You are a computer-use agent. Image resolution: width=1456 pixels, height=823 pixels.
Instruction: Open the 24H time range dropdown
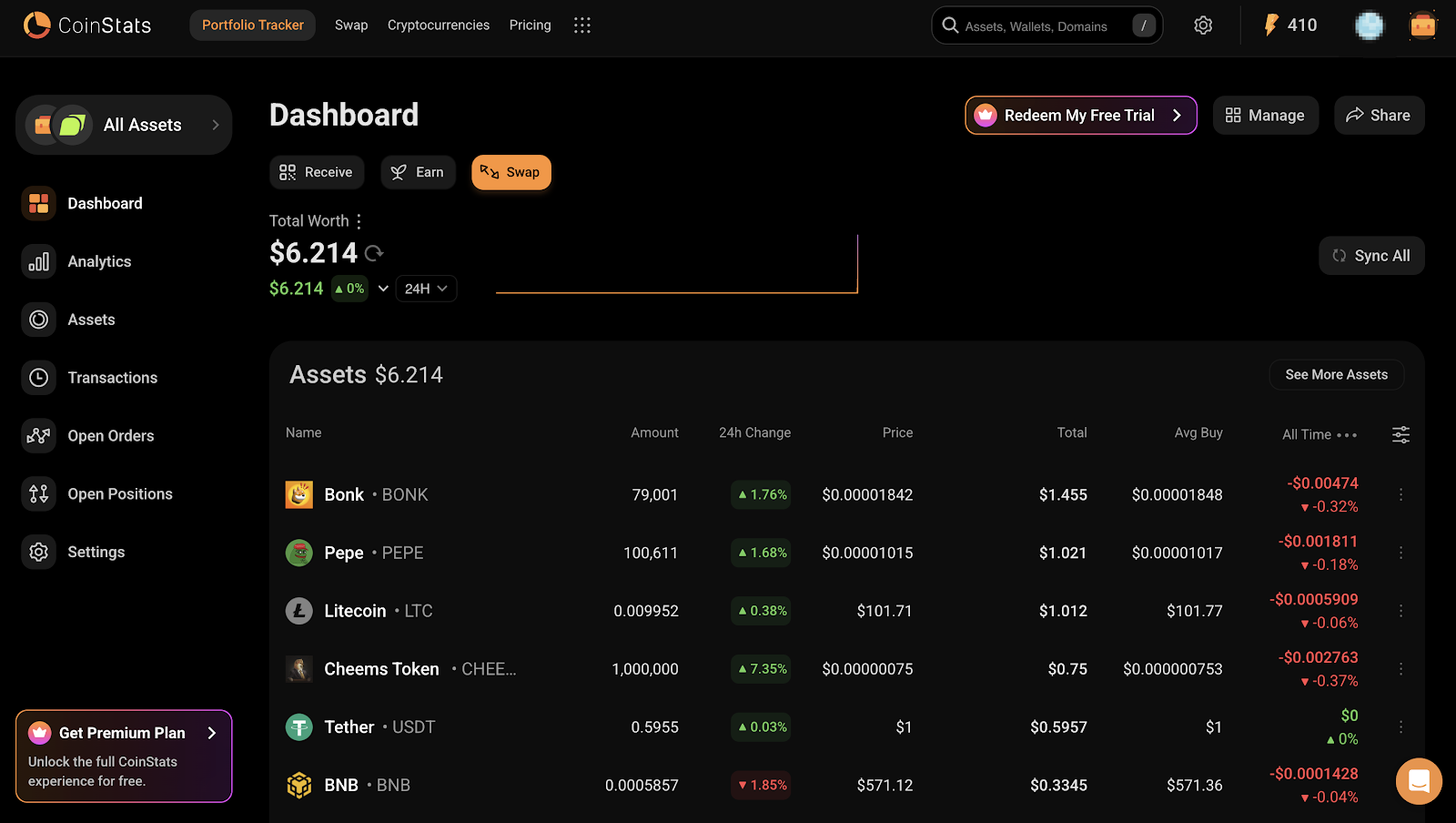pos(426,289)
